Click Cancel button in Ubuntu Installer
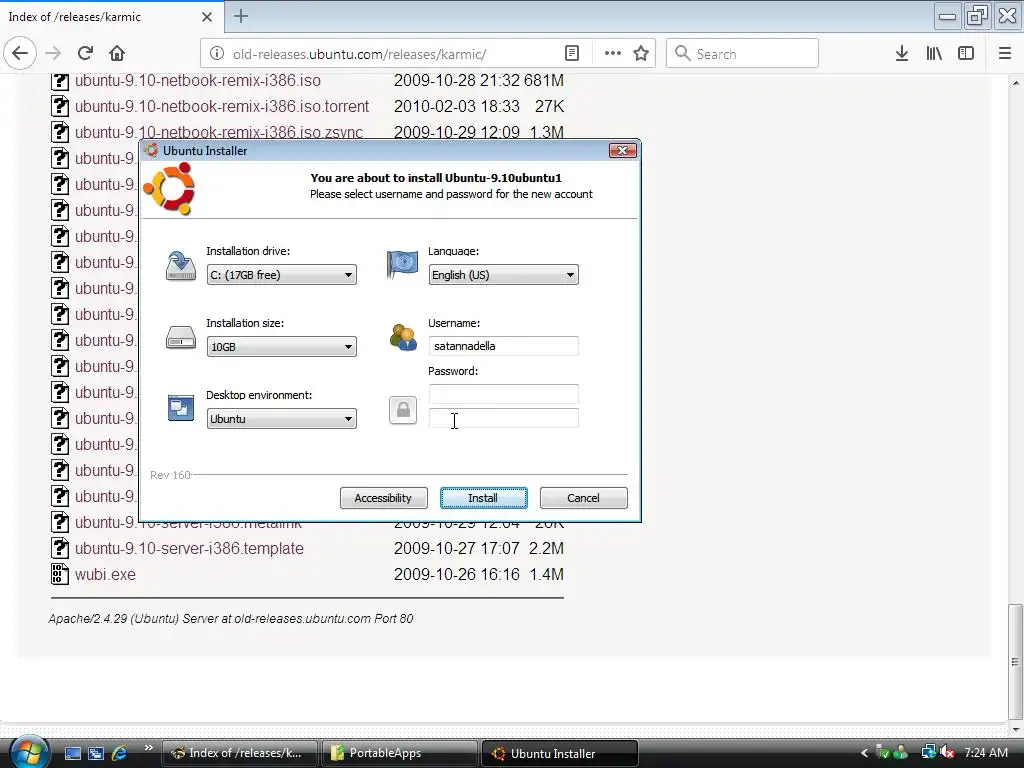 click(x=583, y=498)
